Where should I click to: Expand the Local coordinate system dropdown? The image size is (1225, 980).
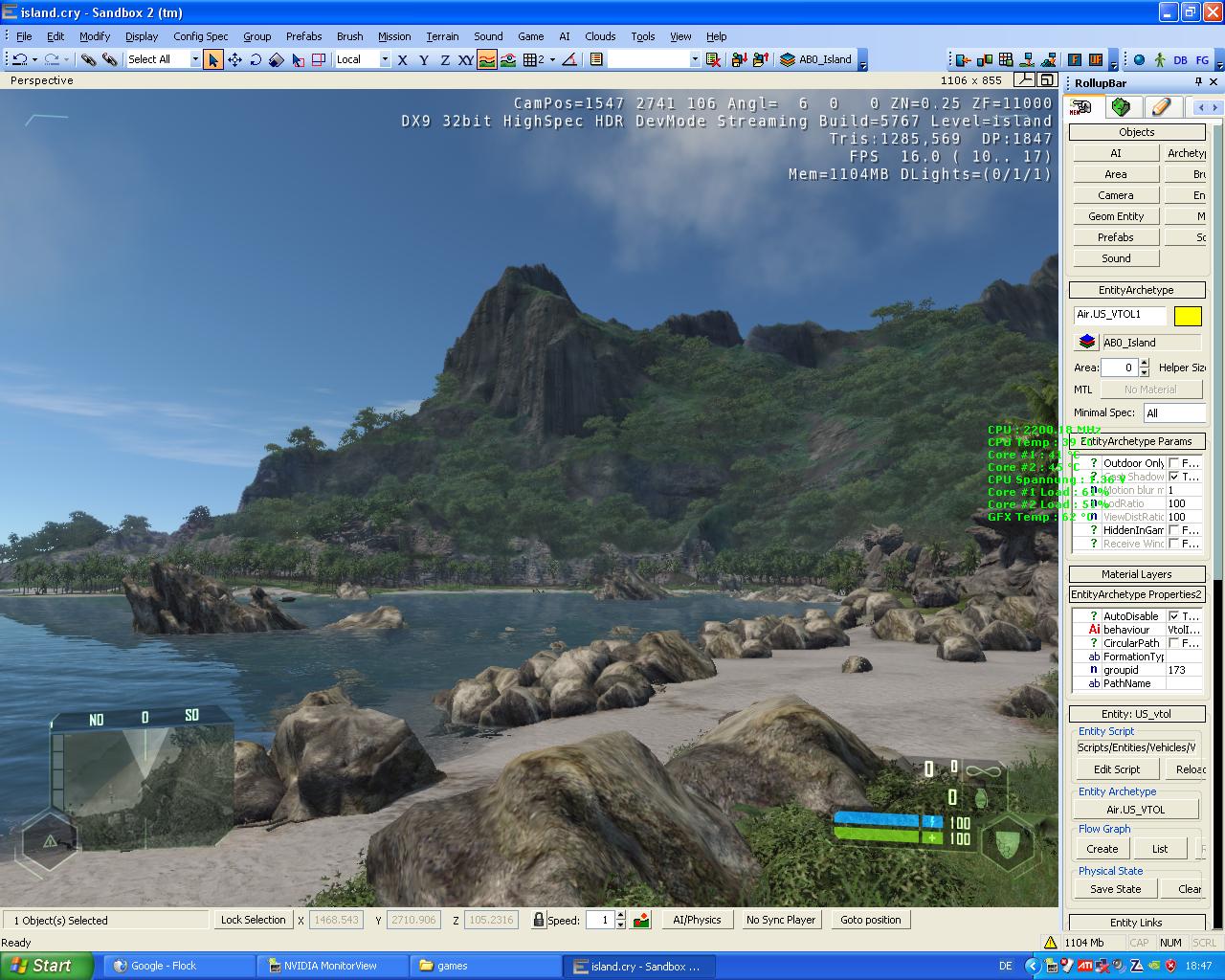[x=385, y=59]
